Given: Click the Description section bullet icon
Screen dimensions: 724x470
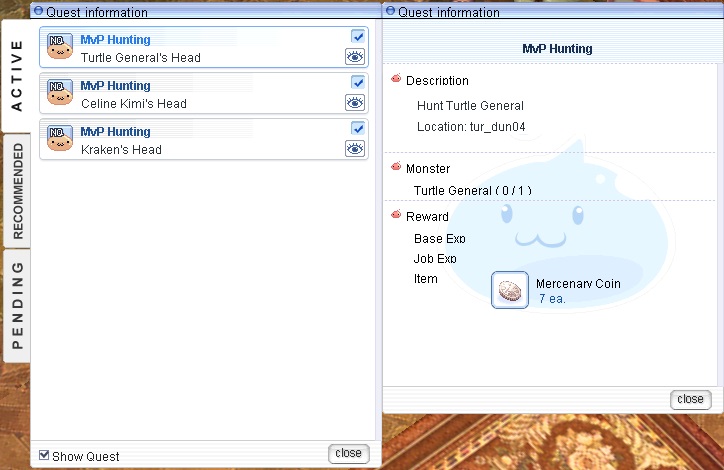Looking at the screenshot, I should click(396, 79).
